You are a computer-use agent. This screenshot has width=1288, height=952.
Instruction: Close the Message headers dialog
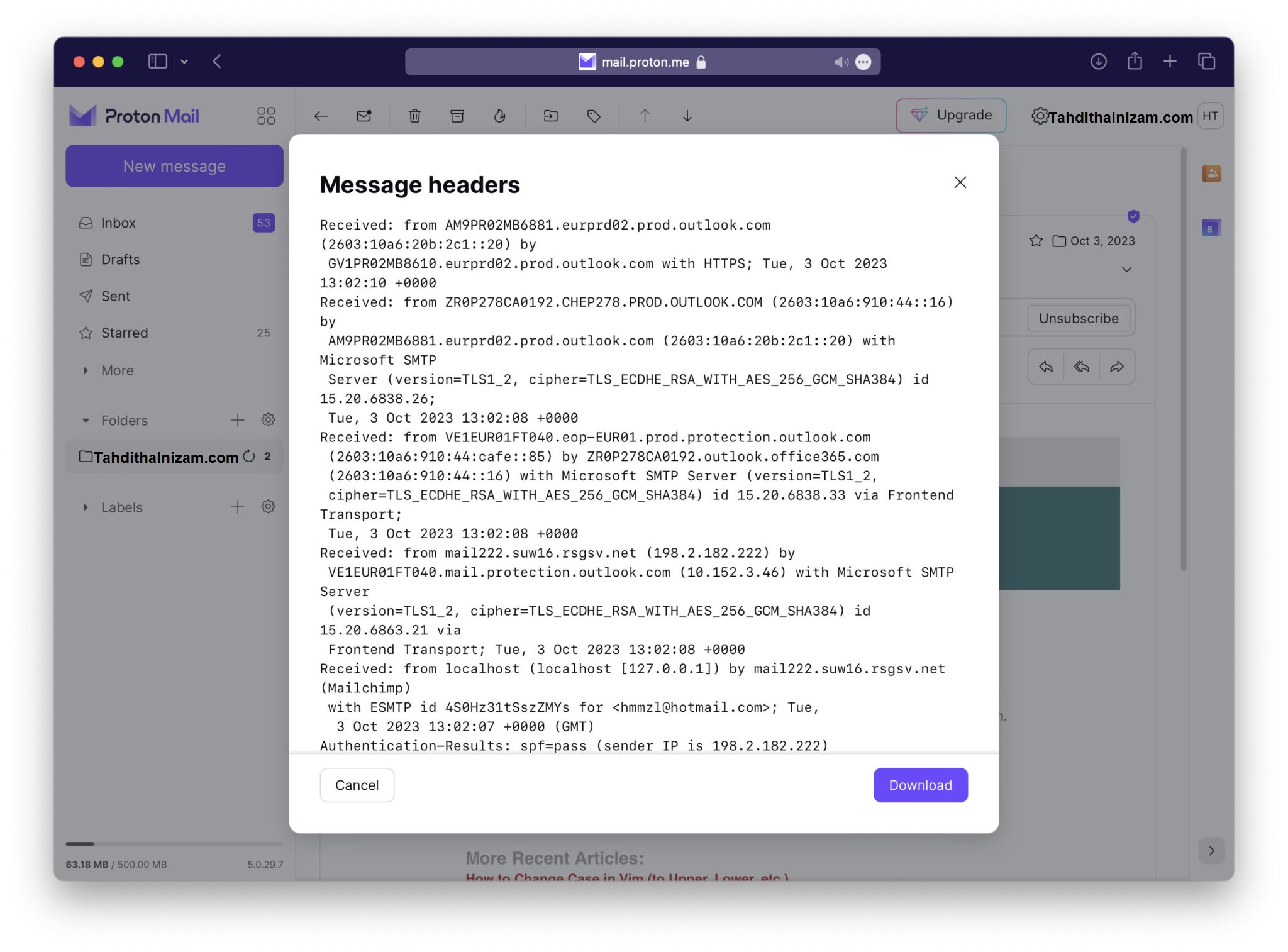960,182
